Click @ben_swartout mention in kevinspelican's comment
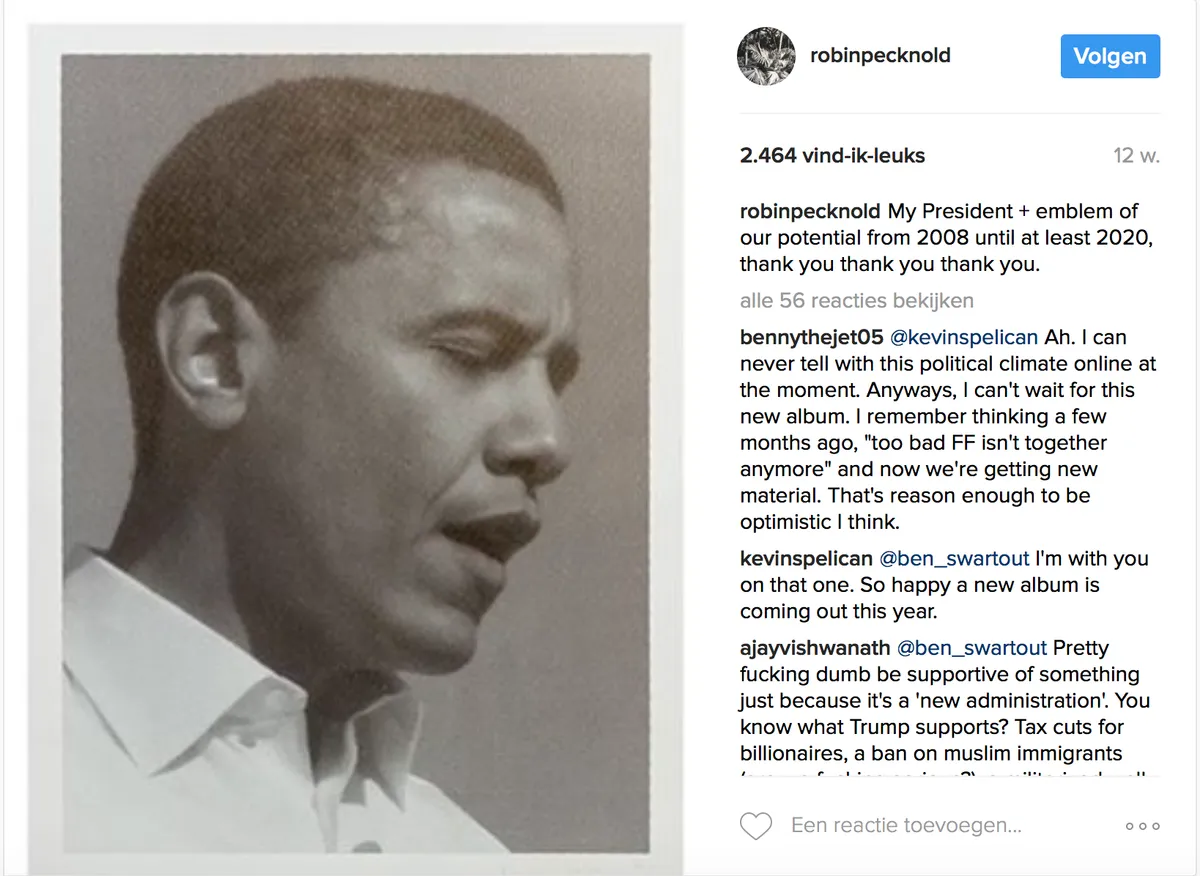 click(954, 558)
